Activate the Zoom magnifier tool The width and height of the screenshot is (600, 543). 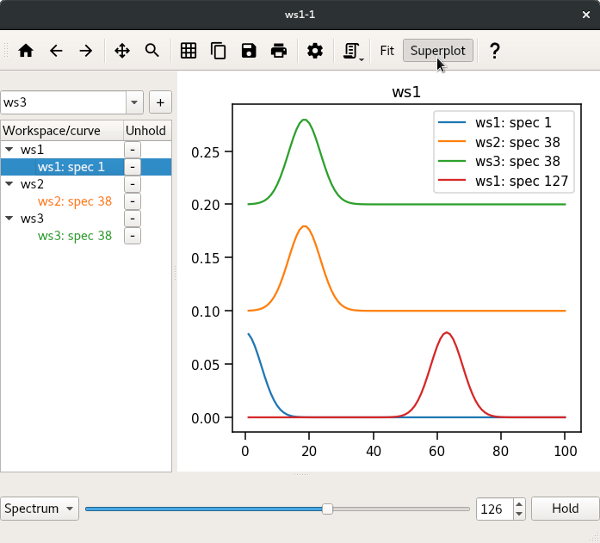tap(152, 51)
